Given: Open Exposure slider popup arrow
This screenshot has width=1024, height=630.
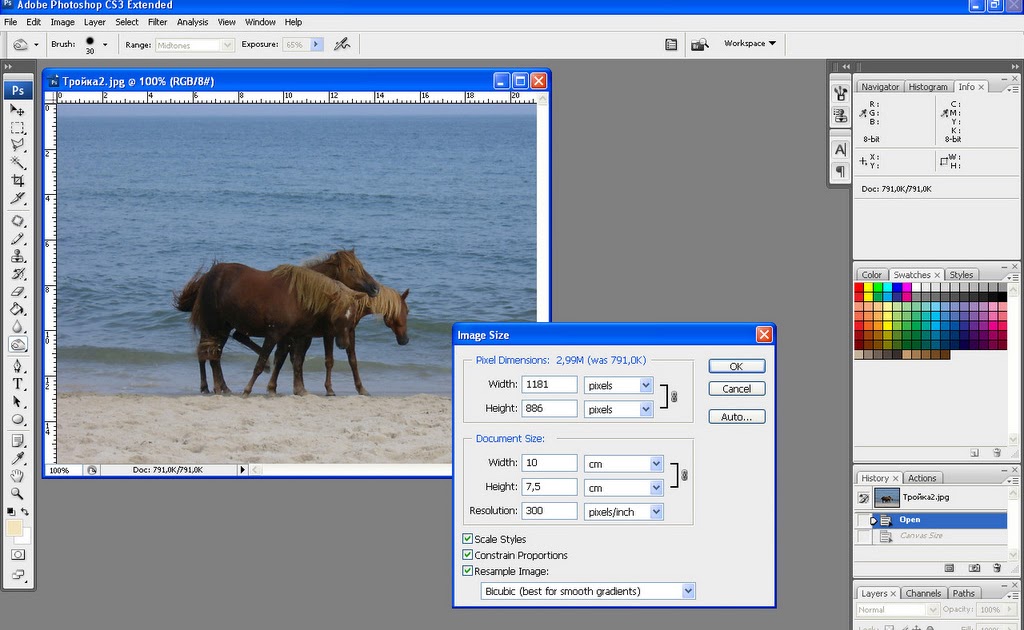Looking at the screenshot, I should point(317,44).
